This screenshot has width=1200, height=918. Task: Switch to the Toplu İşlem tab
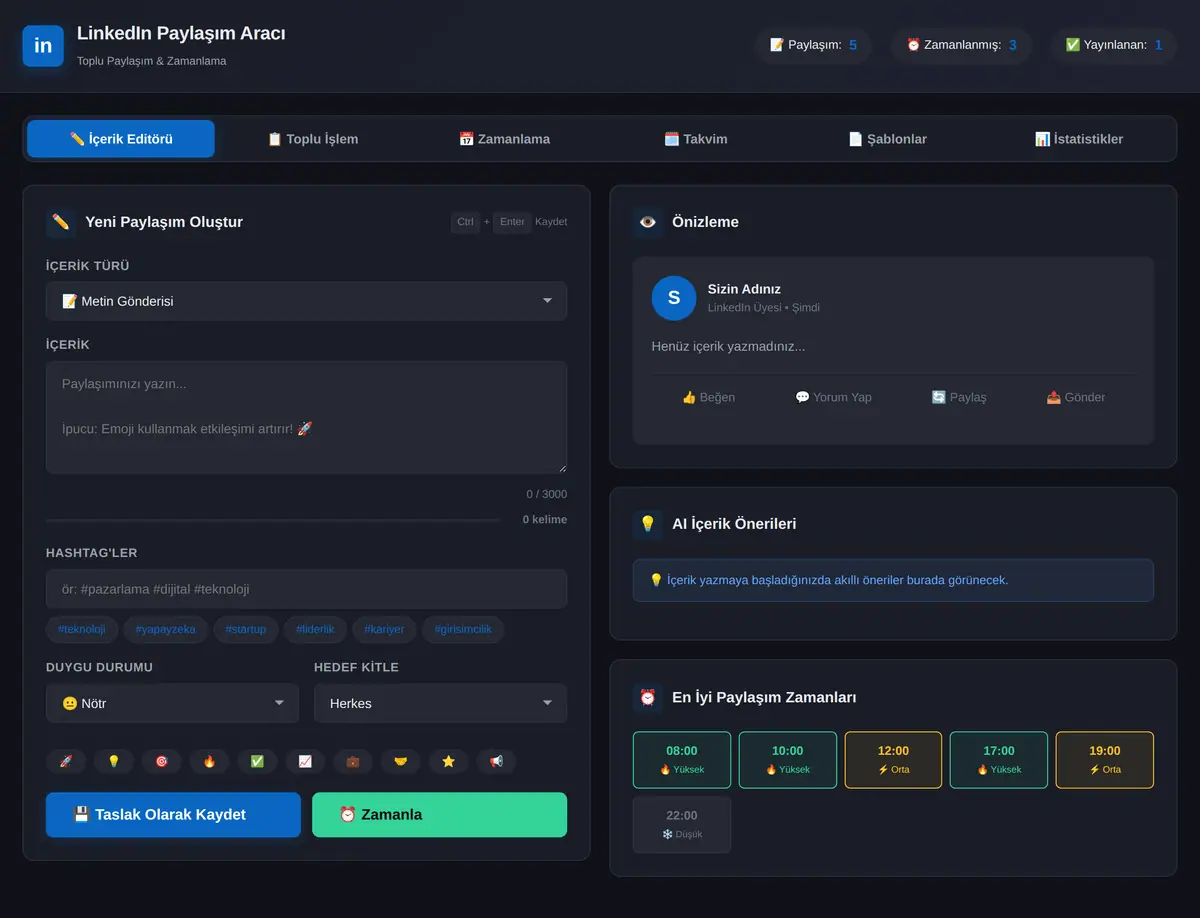[312, 139]
